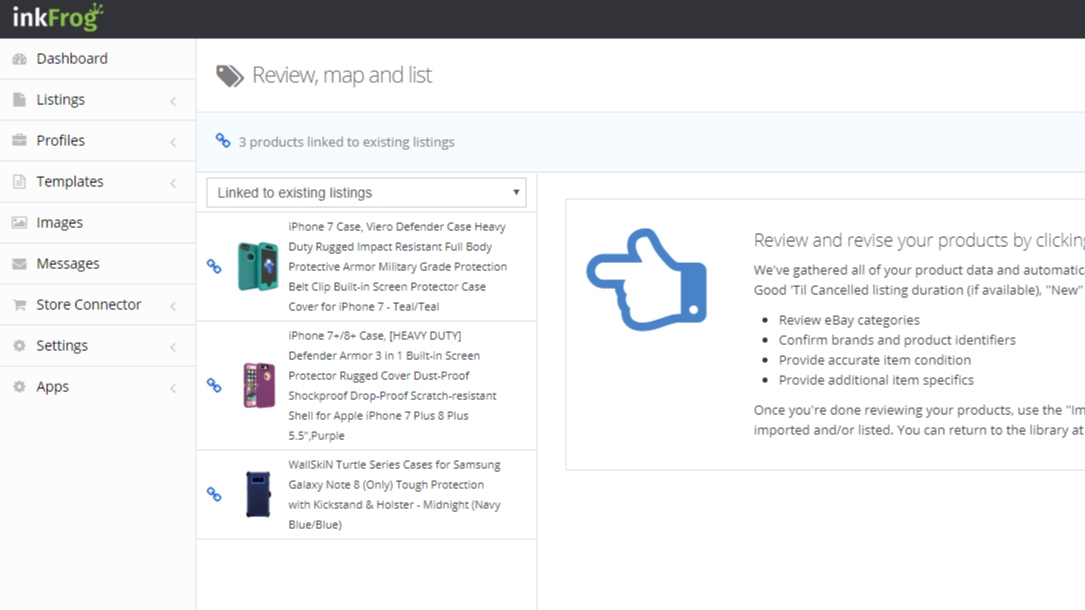
Task: Click '3 products linked to existing listings' text
Action: click(x=347, y=142)
